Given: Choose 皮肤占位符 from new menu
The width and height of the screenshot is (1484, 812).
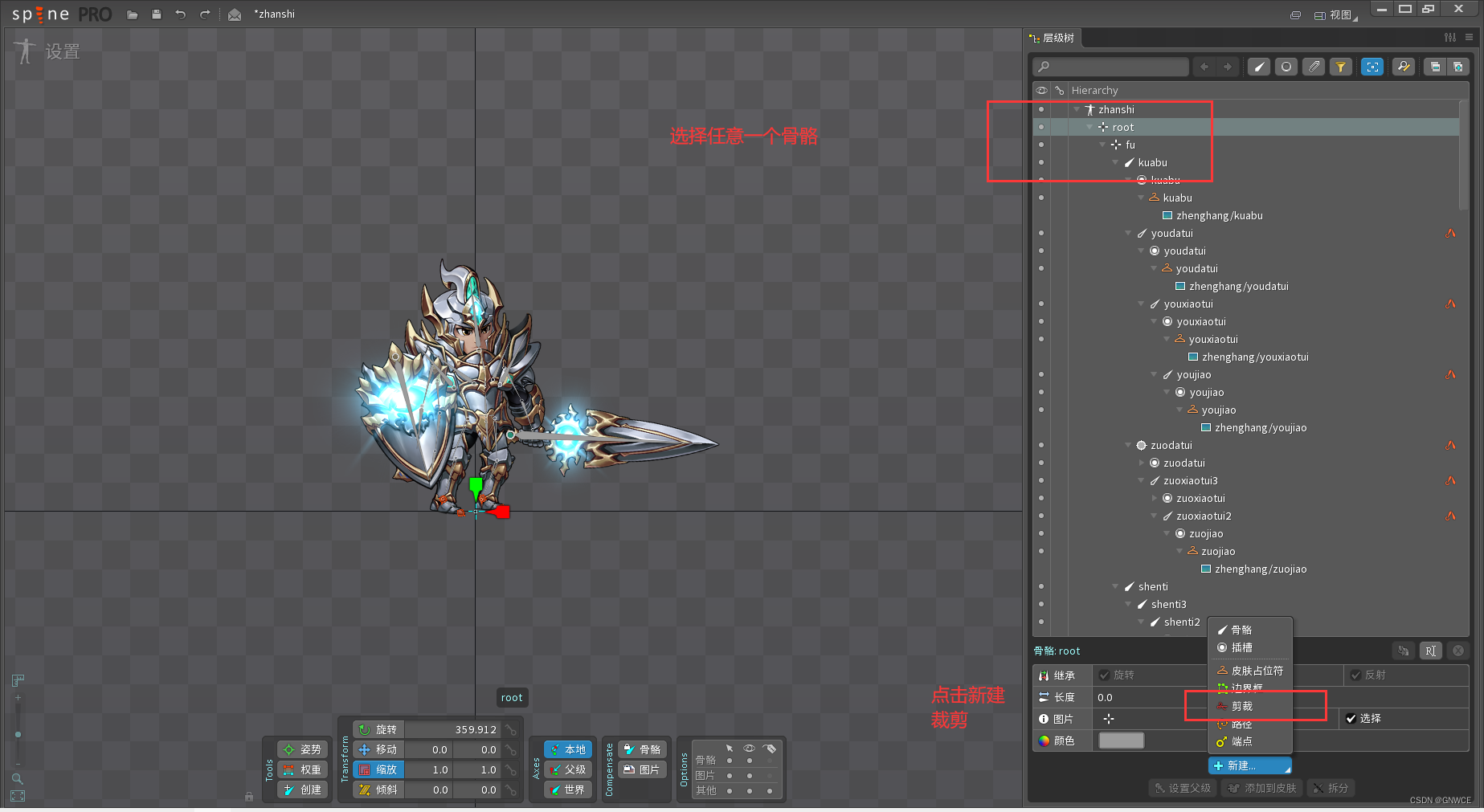Looking at the screenshot, I should tap(1249, 671).
